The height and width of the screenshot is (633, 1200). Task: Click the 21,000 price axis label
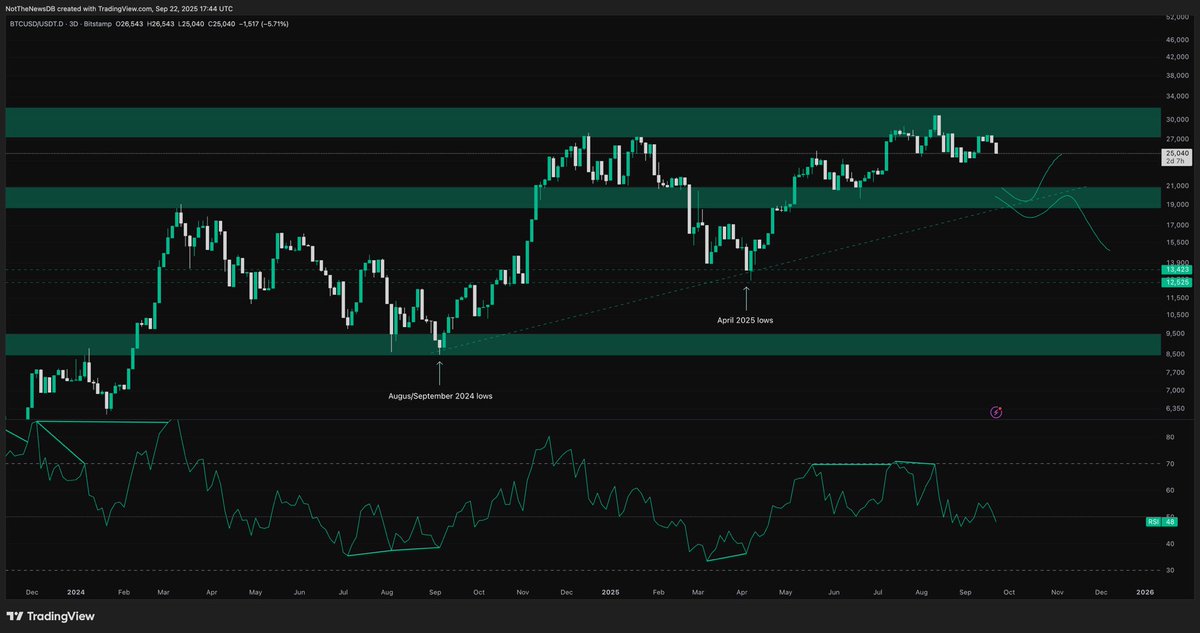(x=1175, y=185)
